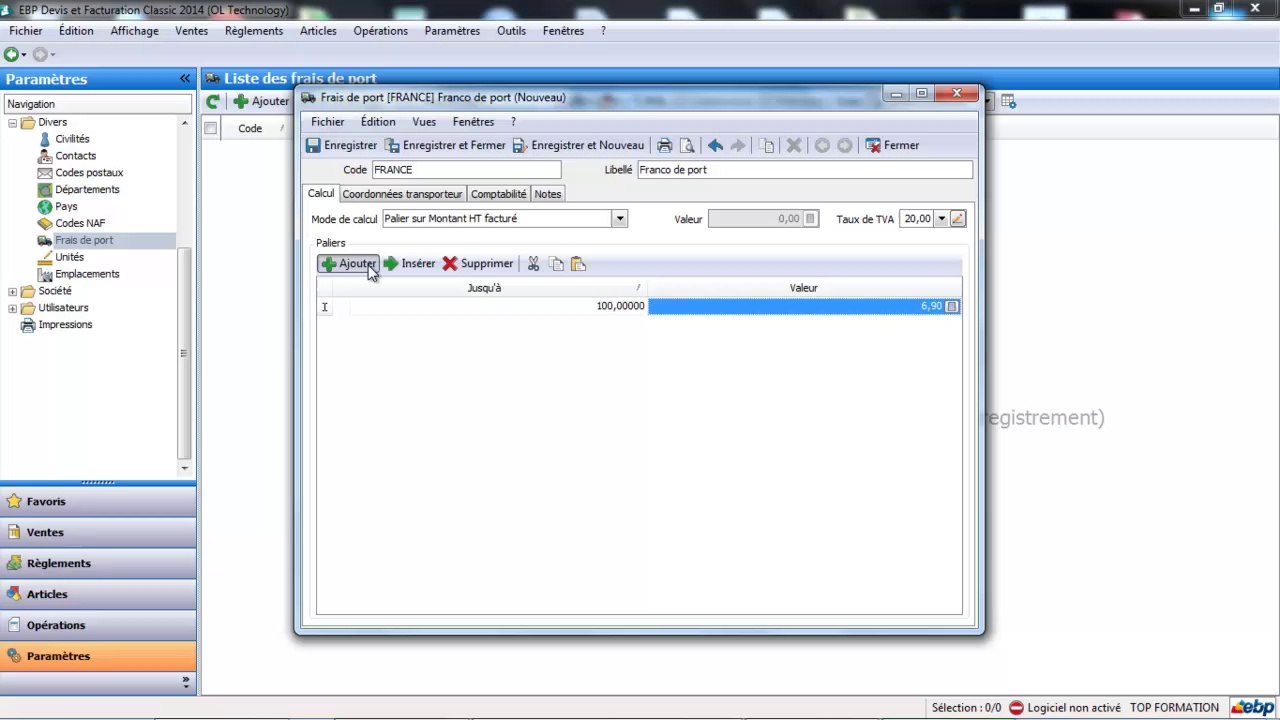Screen dimensions: 1280x720
Task: Click the copy icon in Paliers toolbar
Action: [x=556, y=264]
